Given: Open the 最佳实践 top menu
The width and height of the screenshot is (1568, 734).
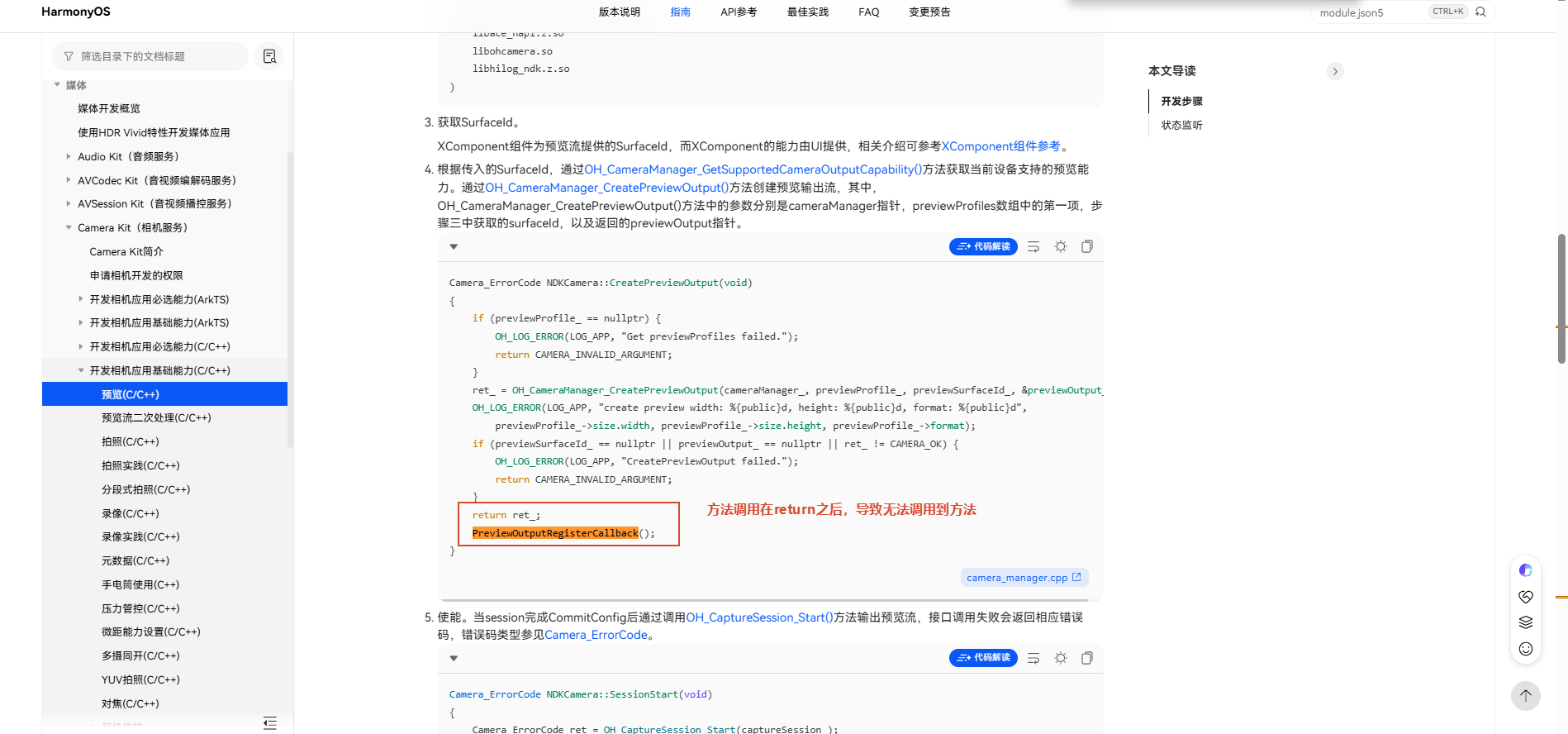Looking at the screenshot, I should click(808, 12).
